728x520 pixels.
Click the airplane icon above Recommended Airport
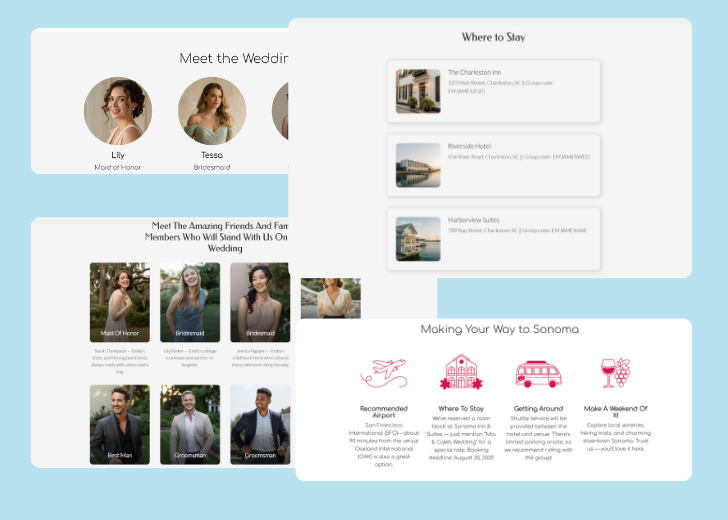[x=384, y=373]
